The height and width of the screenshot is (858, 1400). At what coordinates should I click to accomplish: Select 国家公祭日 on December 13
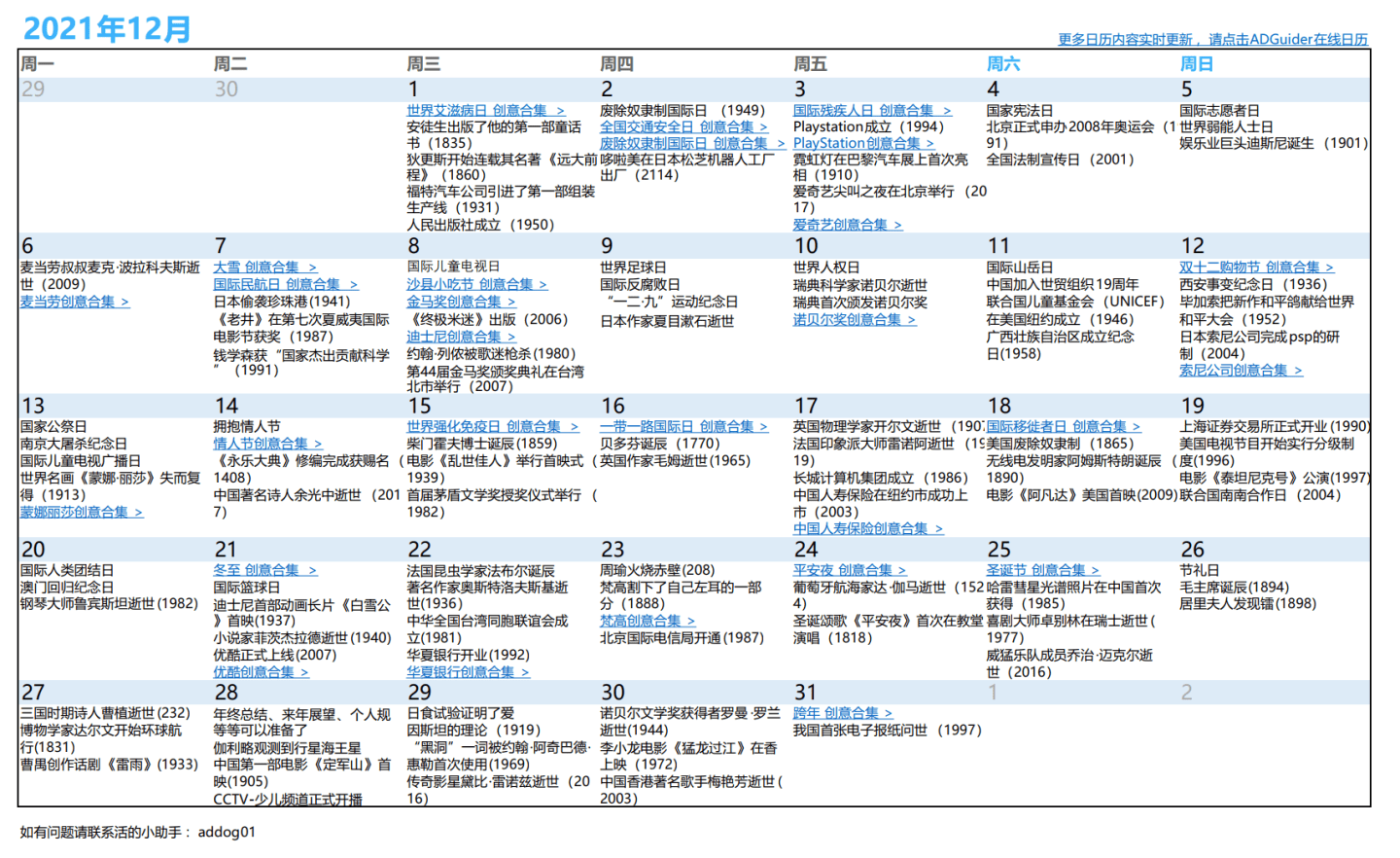point(53,426)
